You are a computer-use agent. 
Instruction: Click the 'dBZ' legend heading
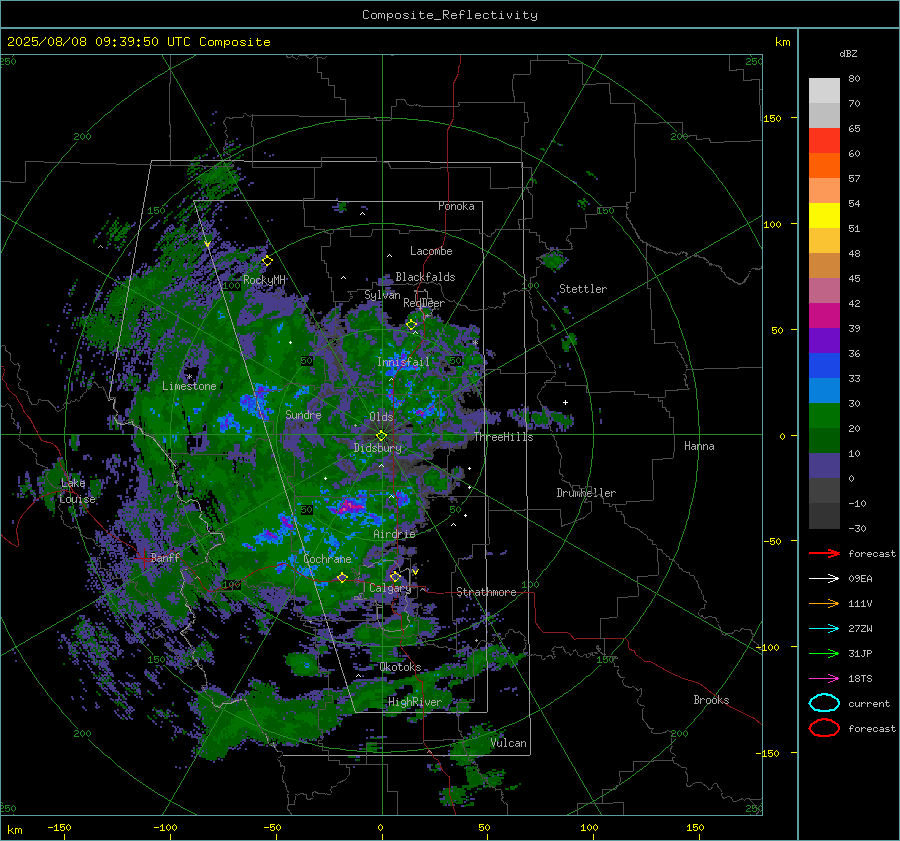coord(848,53)
